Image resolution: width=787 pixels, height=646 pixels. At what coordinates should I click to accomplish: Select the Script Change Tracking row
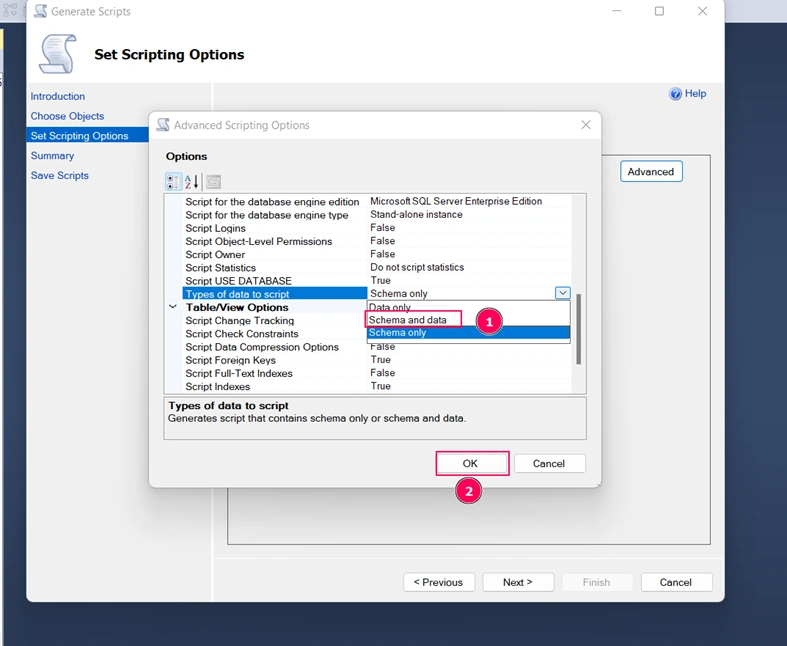tap(275, 320)
